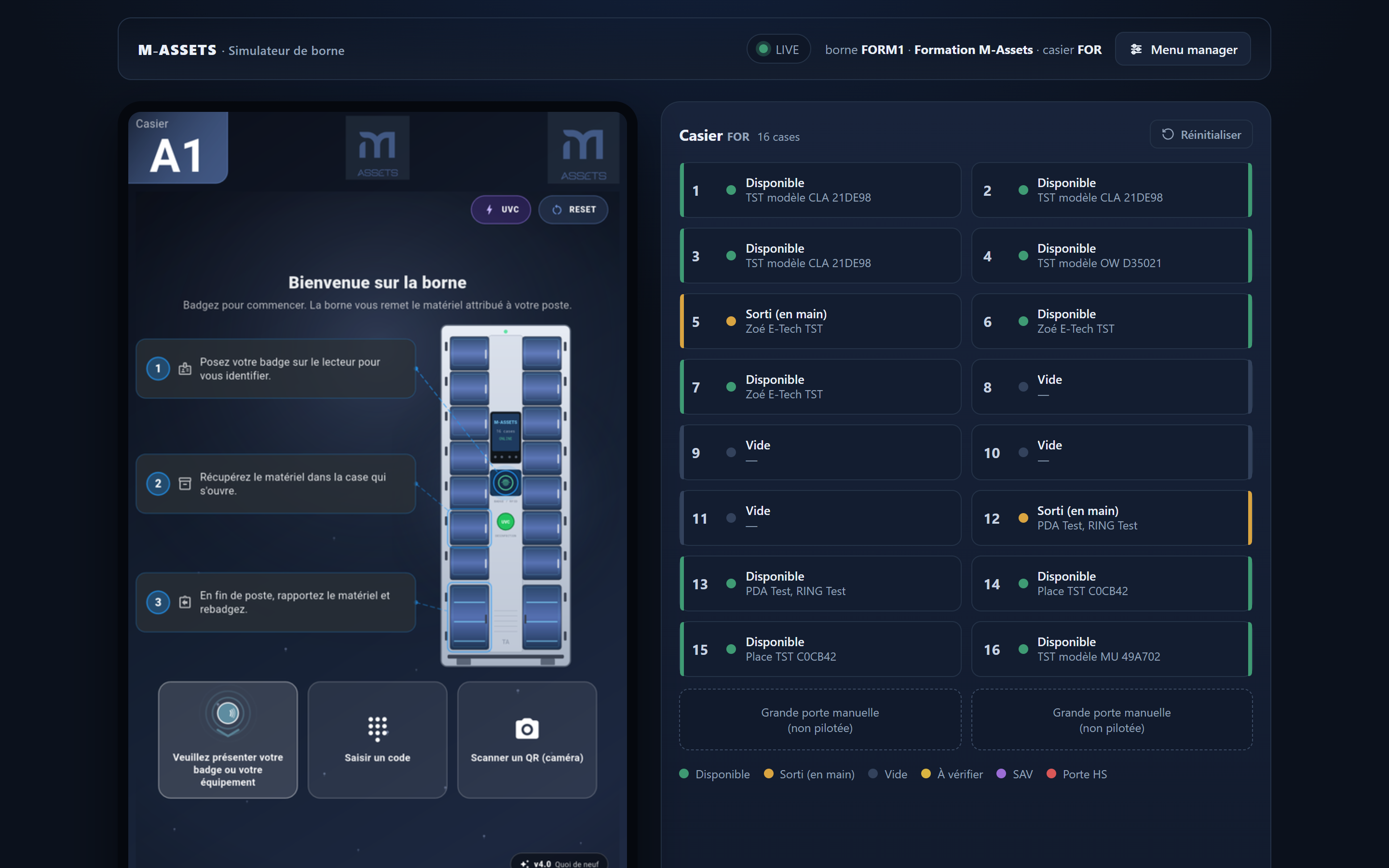Screen dimensions: 1389x868
Task: Click the badge reader ring on locker image
Action: click(x=505, y=483)
